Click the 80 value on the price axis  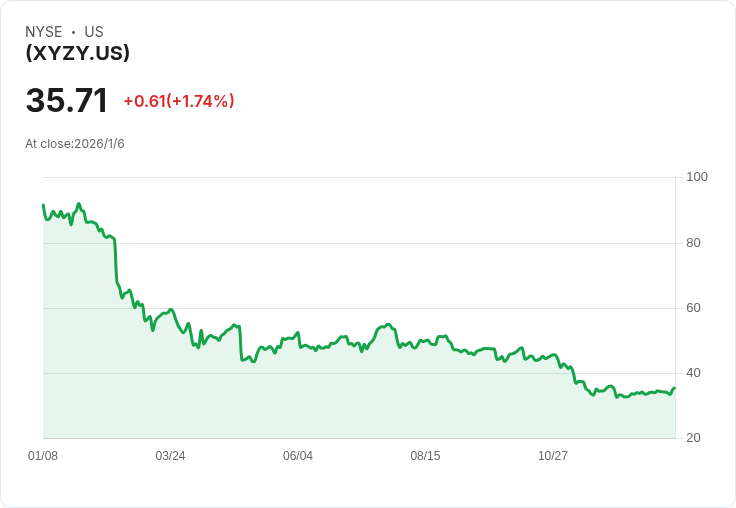tap(694, 243)
